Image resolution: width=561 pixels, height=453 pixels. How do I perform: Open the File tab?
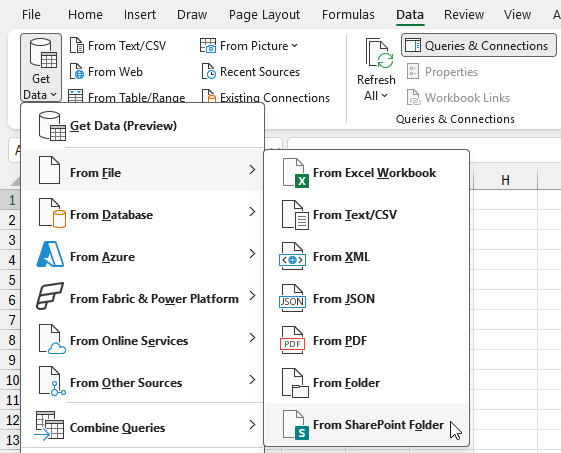coord(31,15)
